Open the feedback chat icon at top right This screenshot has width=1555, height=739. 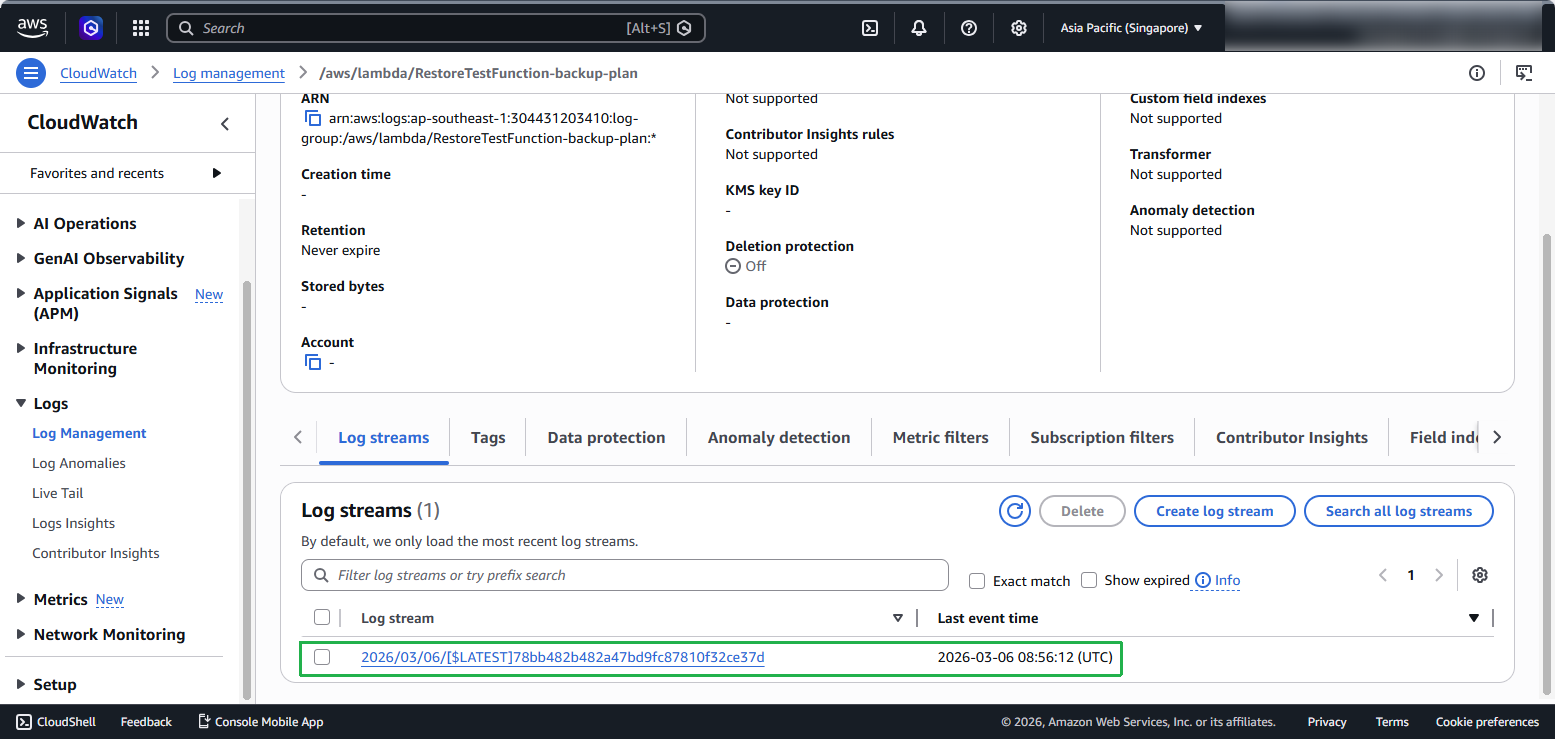1524,73
